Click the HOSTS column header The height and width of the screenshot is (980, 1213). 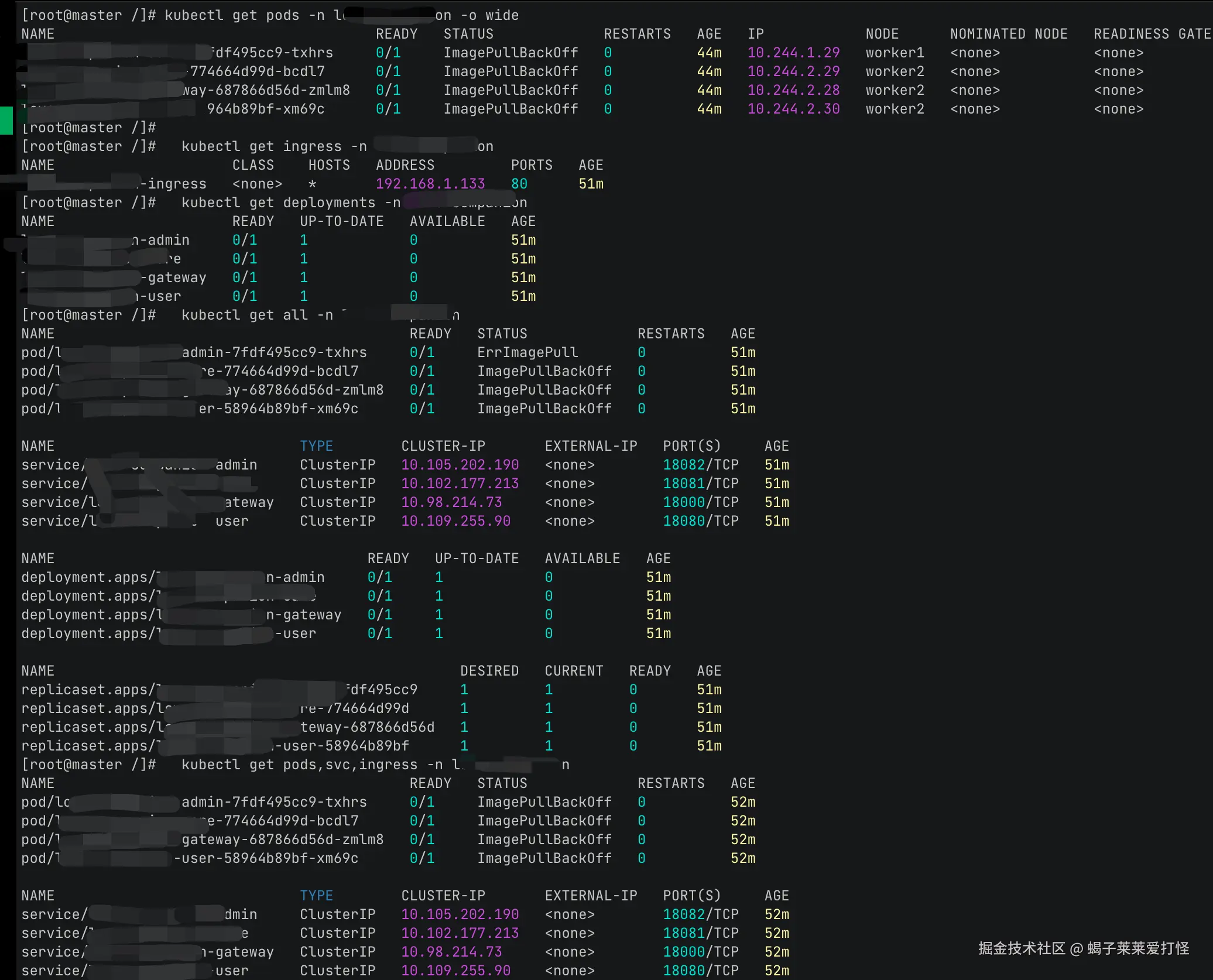click(x=329, y=165)
